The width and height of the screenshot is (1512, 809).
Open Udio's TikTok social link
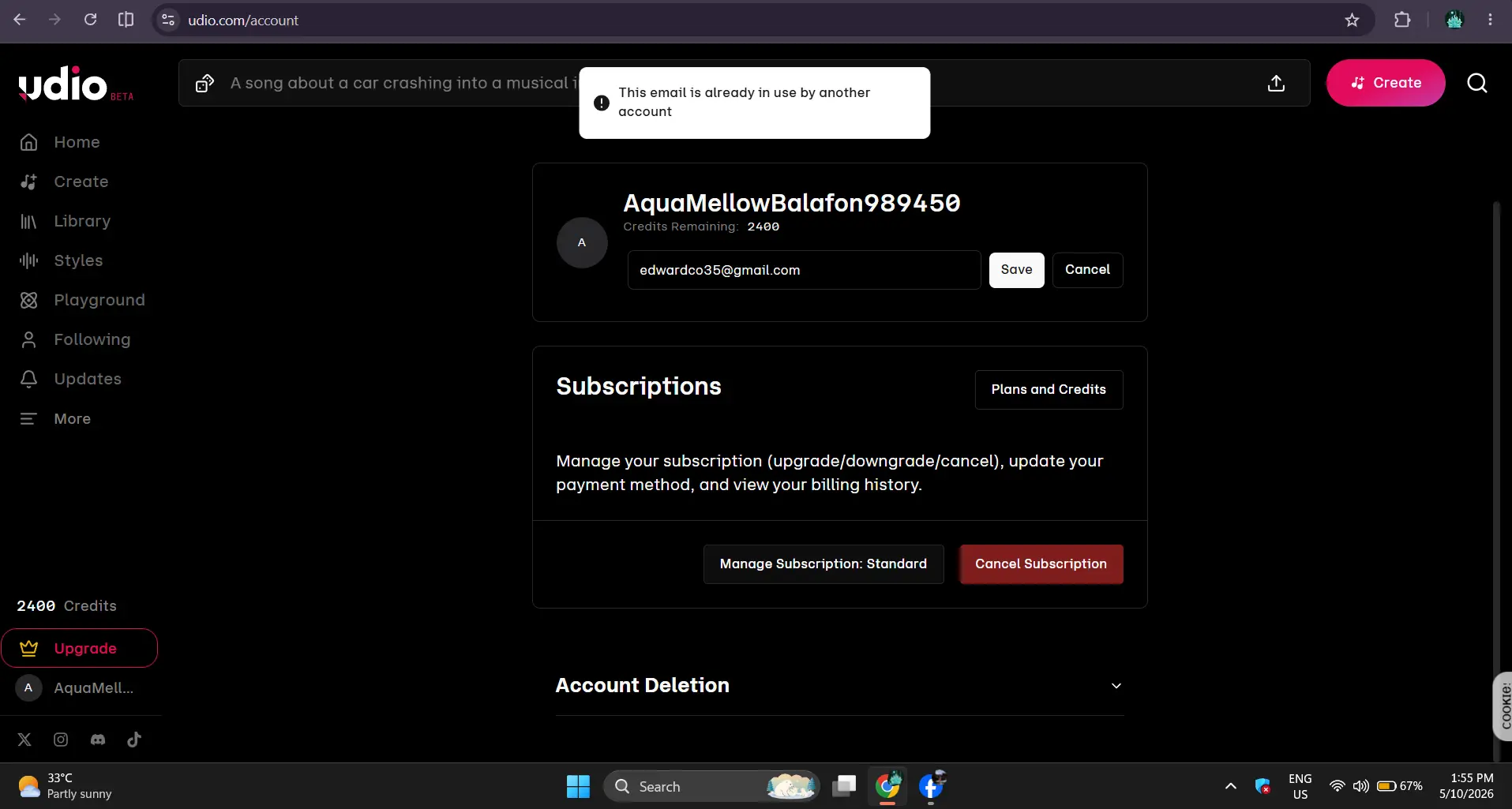(134, 740)
